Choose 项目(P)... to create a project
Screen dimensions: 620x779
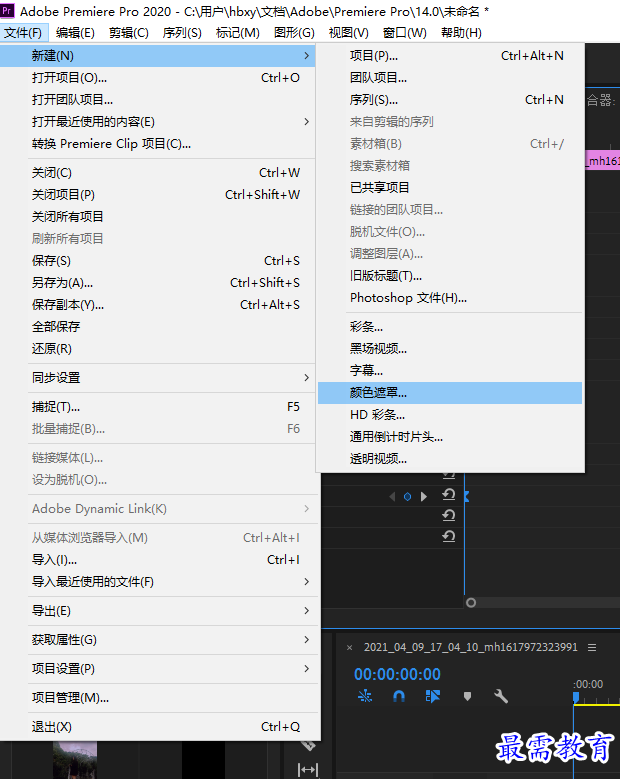point(450,56)
